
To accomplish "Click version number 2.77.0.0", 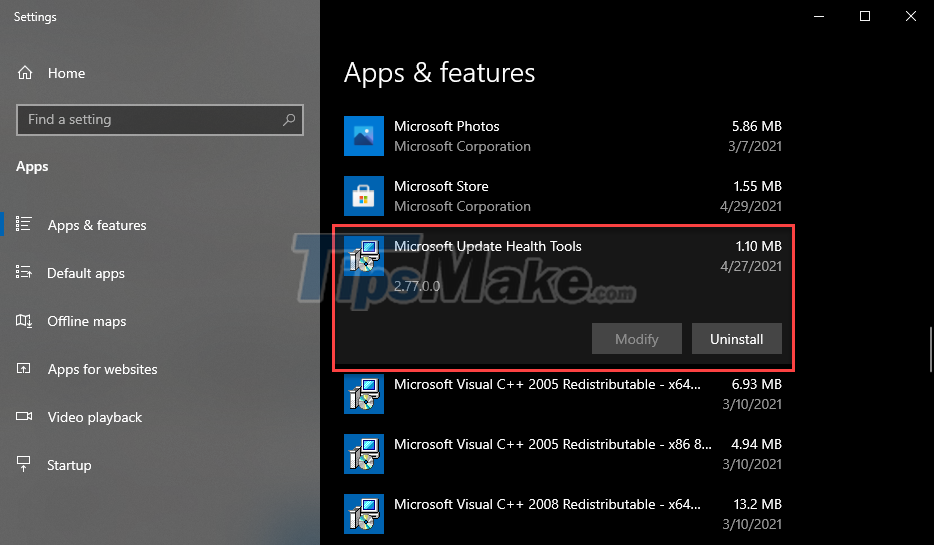I will [417, 286].
